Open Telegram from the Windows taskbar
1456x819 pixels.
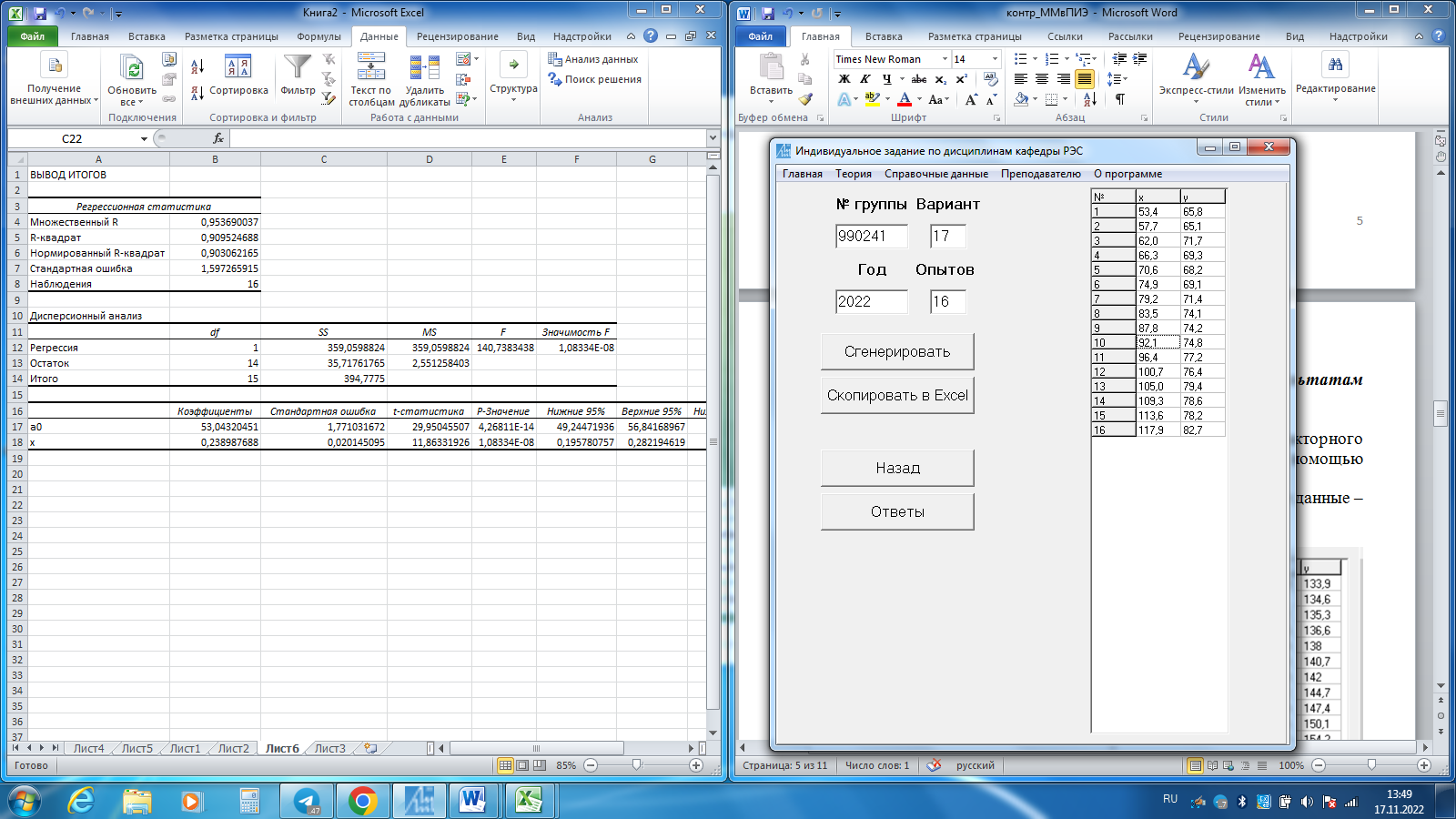(x=307, y=801)
